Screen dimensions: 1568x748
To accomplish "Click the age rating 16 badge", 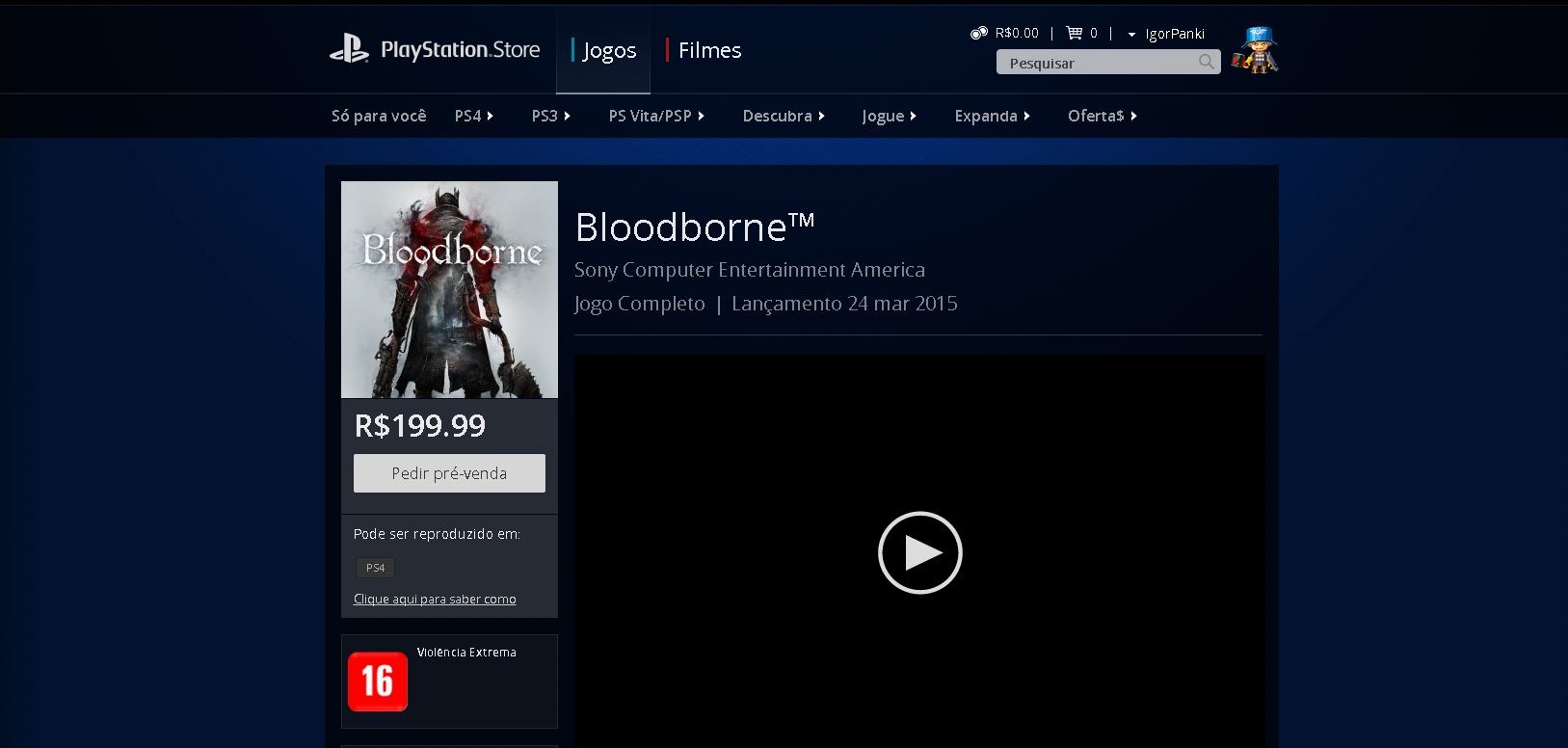I will (x=378, y=681).
